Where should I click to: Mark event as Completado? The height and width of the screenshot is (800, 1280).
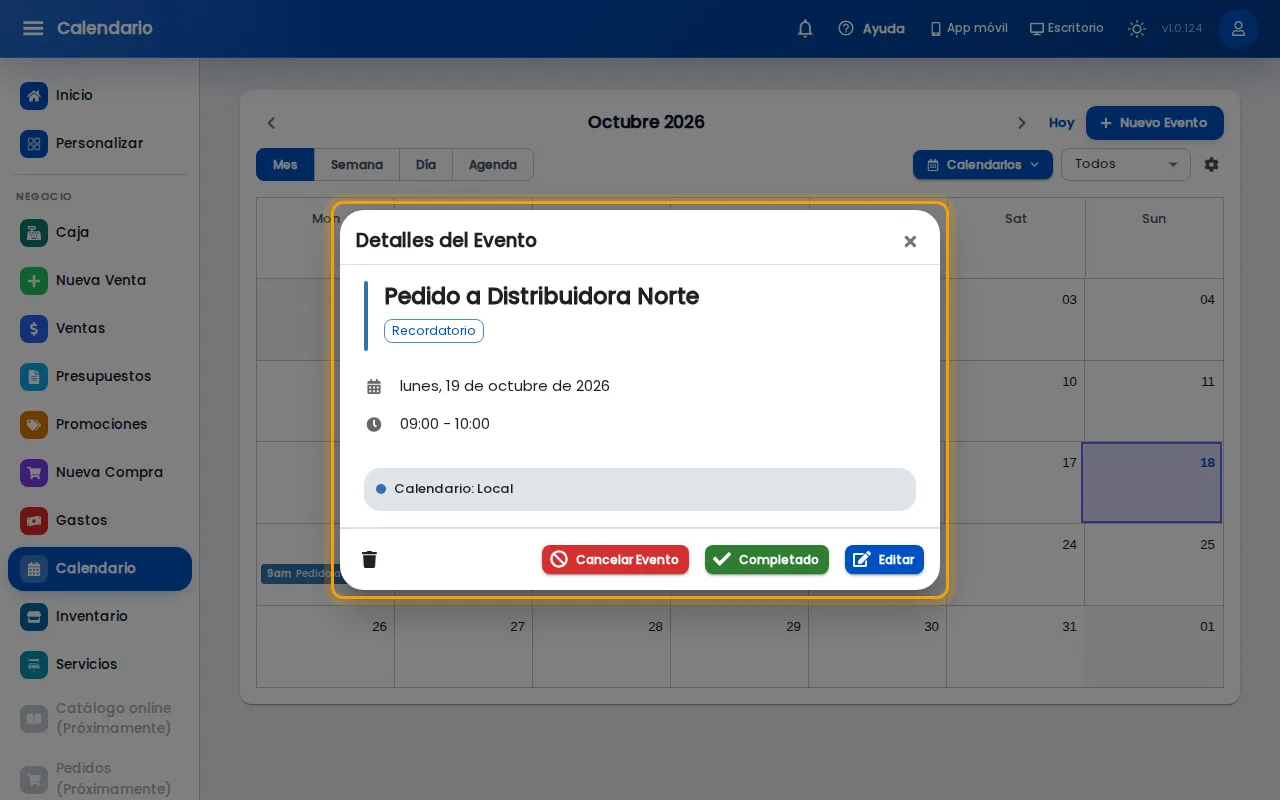click(x=767, y=560)
